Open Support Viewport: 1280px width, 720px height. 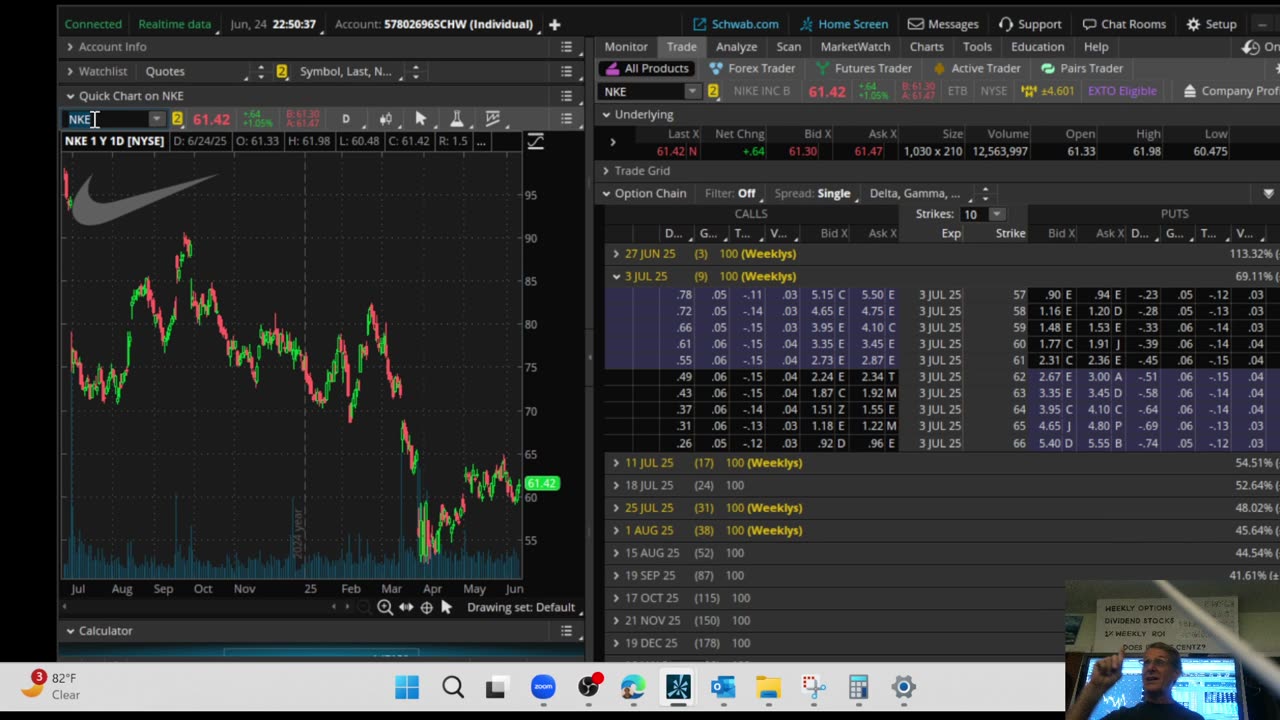[x=1030, y=24]
